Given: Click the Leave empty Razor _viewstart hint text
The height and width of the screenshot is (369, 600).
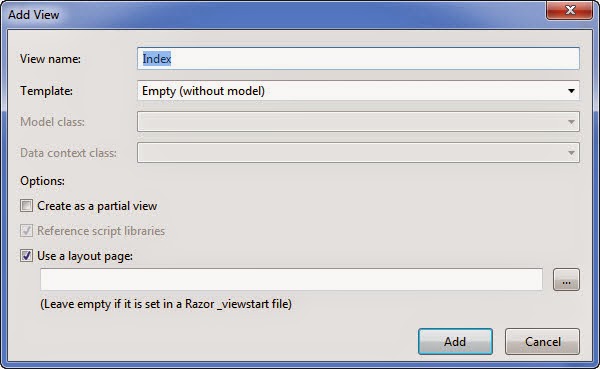Looking at the screenshot, I should click(166, 304).
